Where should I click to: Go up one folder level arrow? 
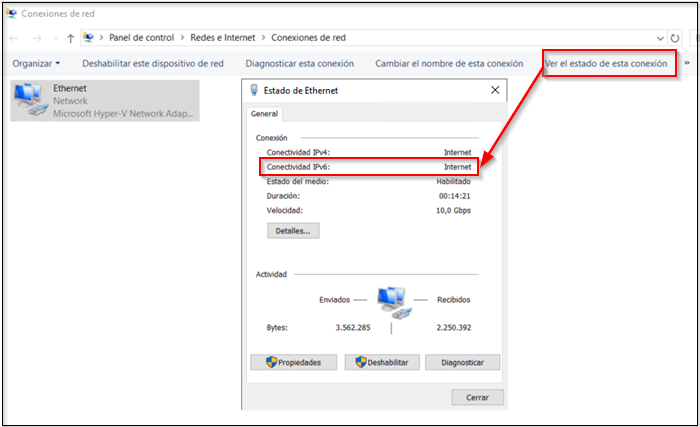(x=70, y=37)
